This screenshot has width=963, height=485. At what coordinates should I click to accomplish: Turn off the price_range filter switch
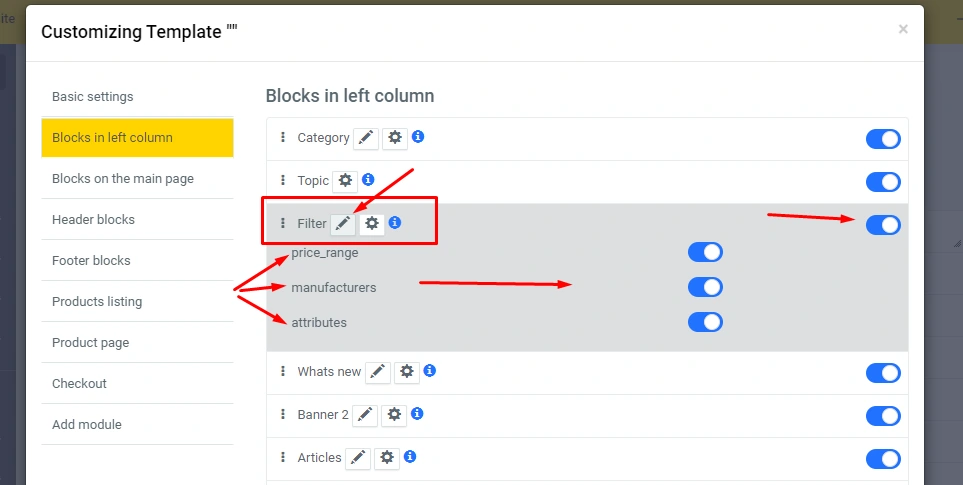point(705,253)
